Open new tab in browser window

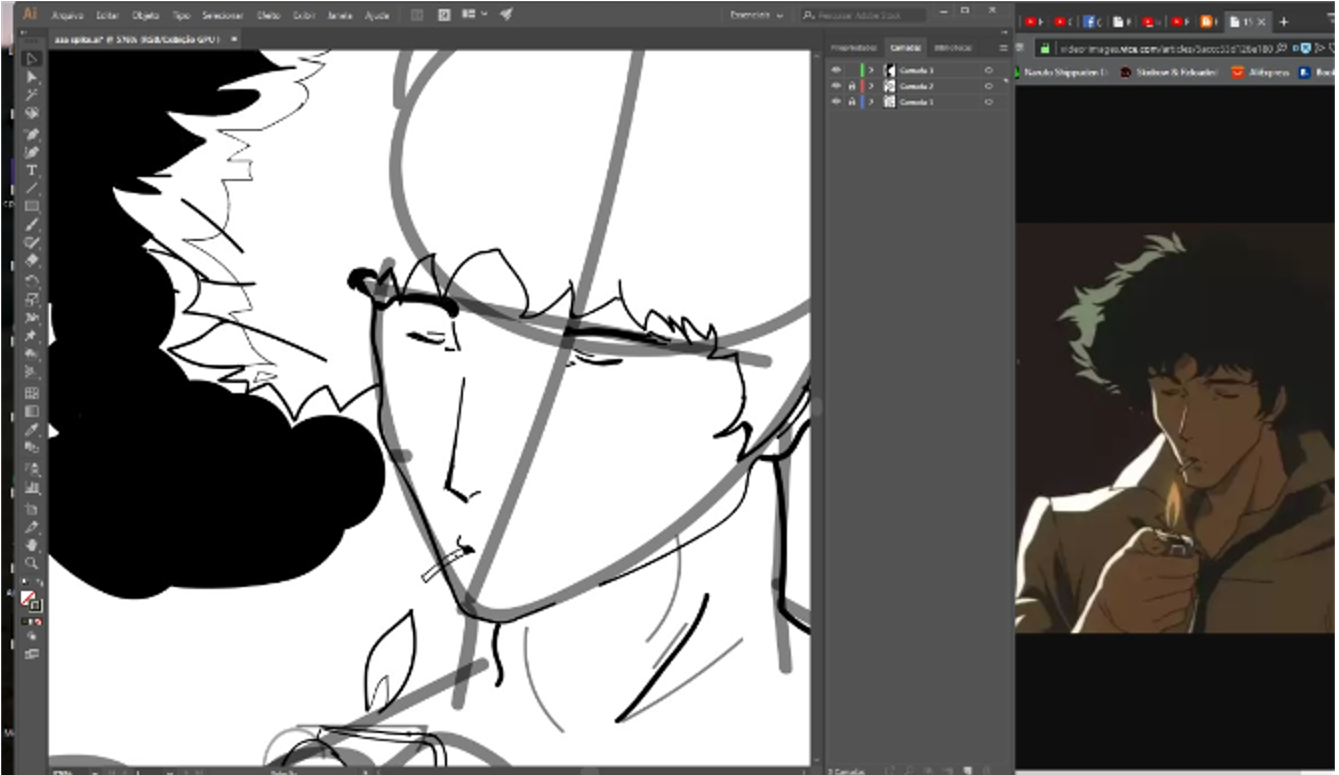coord(1284,21)
